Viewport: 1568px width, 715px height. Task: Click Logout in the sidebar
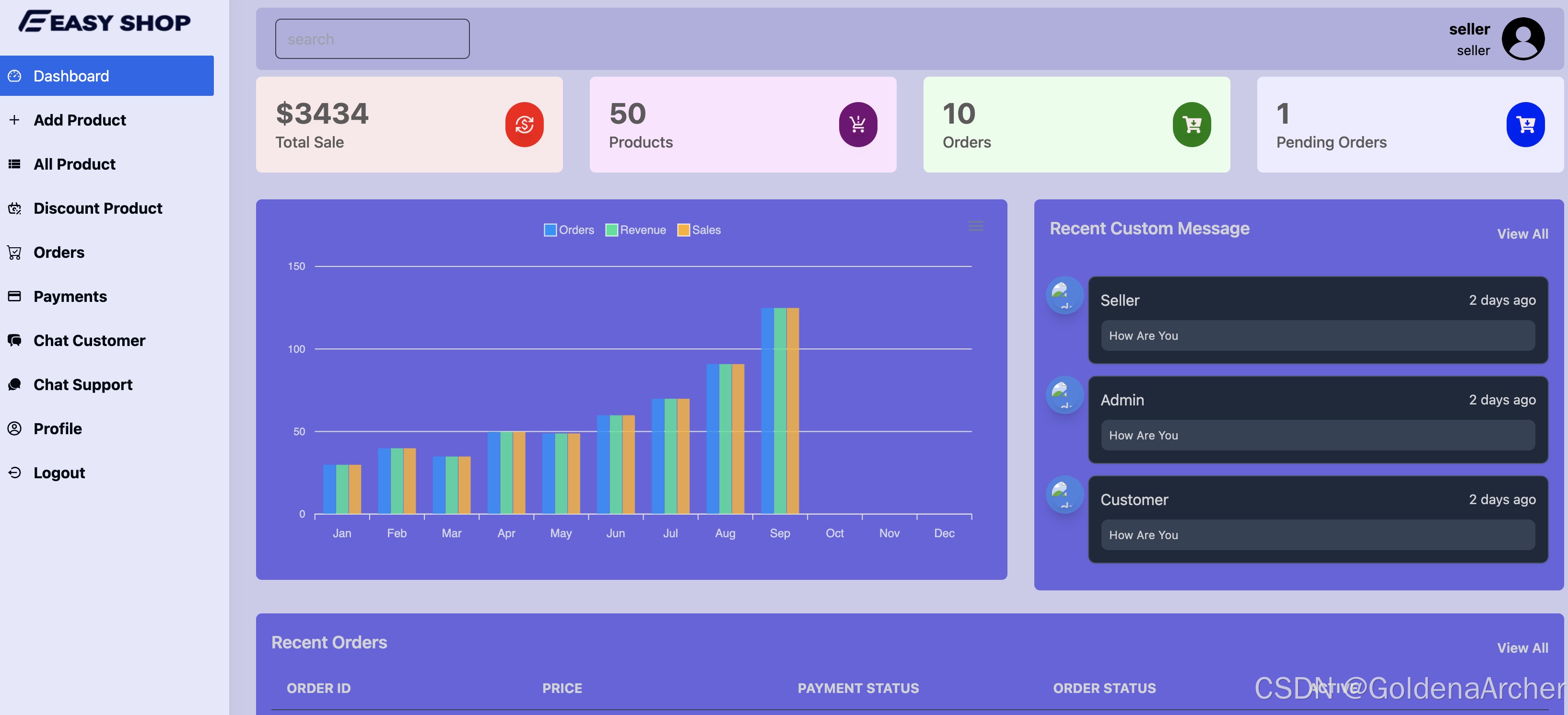click(59, 473)
